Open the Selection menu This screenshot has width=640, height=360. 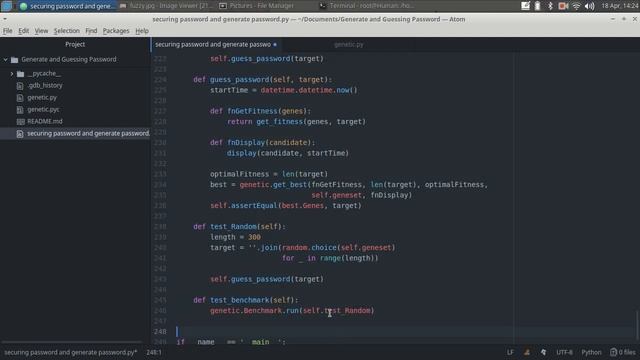(67, 31)
